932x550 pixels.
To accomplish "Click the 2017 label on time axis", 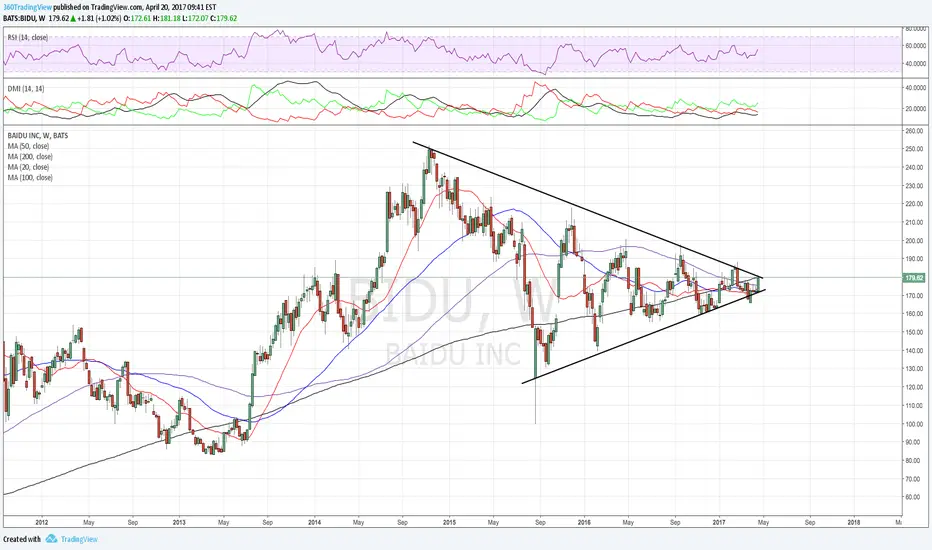I will pos(719,523).
